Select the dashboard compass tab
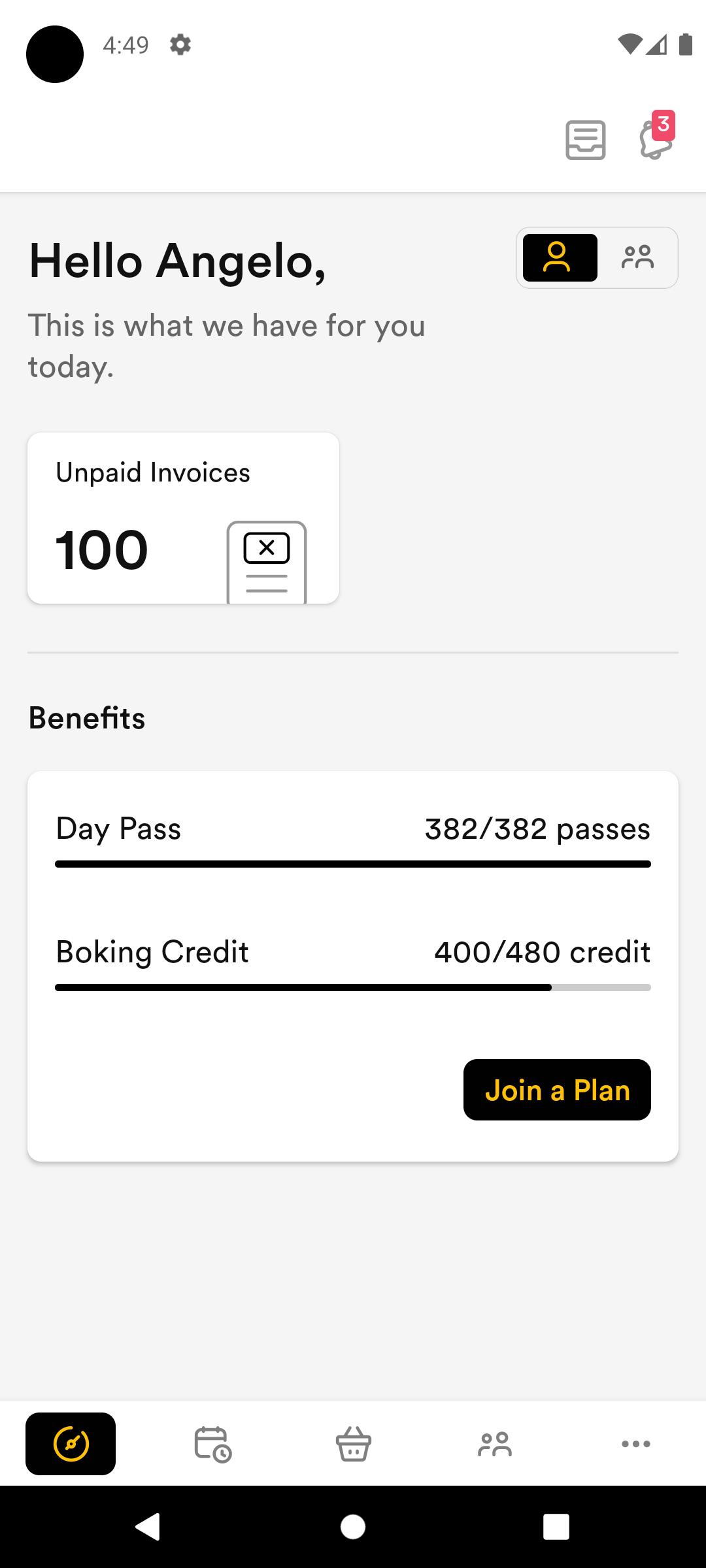This screenshot has height=1568, width=706. [x=71, y=1443]
